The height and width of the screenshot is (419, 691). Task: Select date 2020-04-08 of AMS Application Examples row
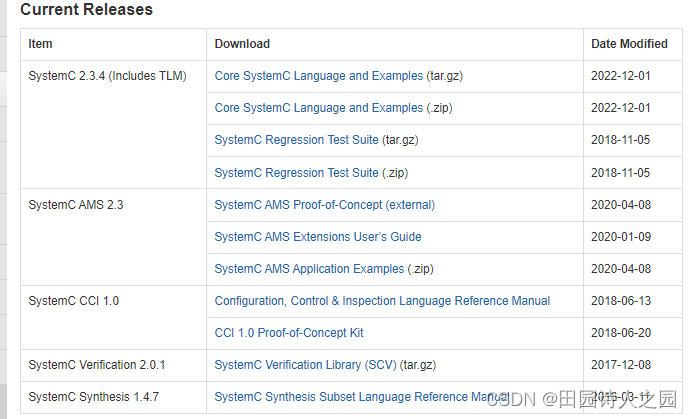tap(621, 269)
